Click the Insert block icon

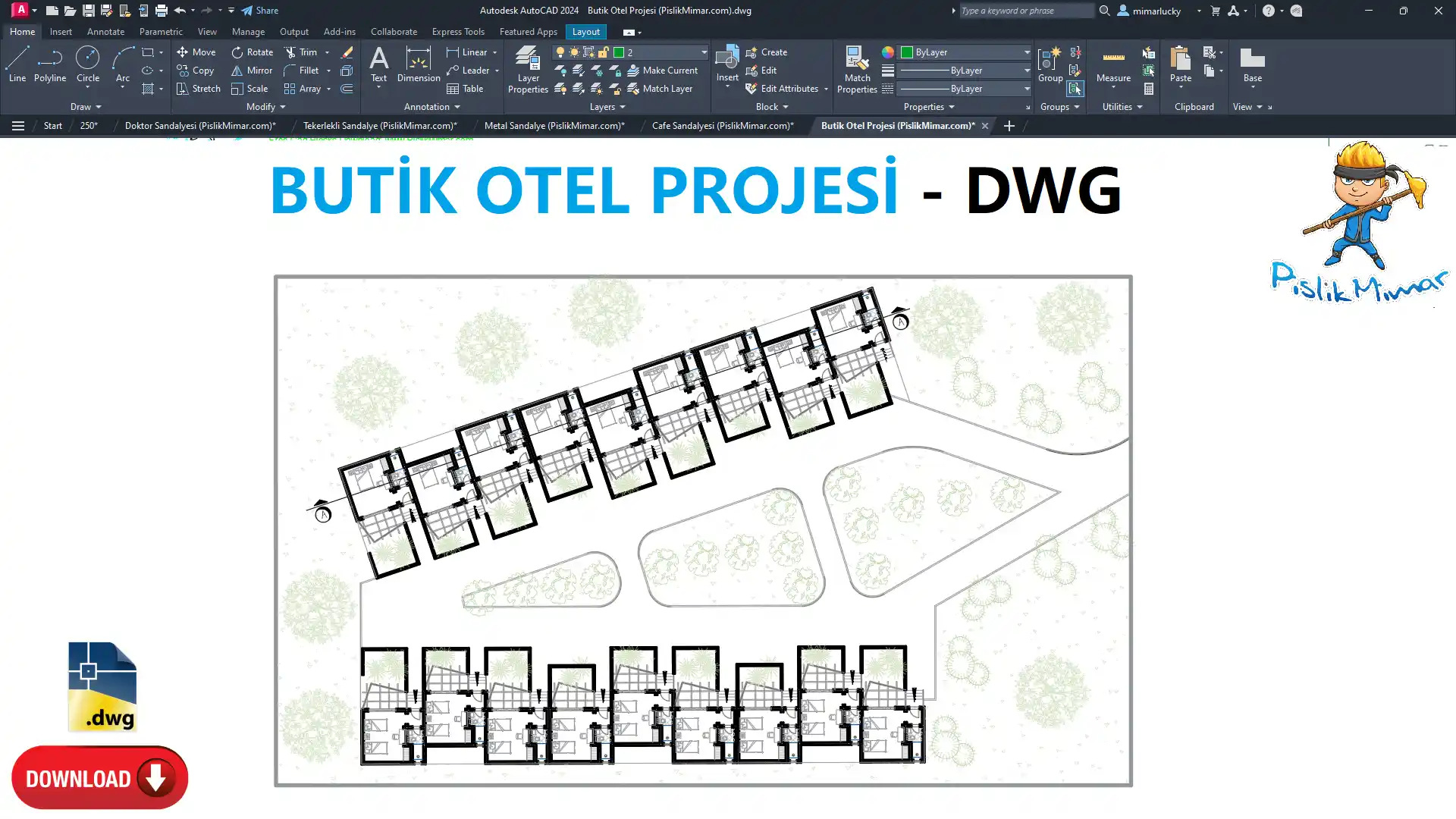click(726, 58)
